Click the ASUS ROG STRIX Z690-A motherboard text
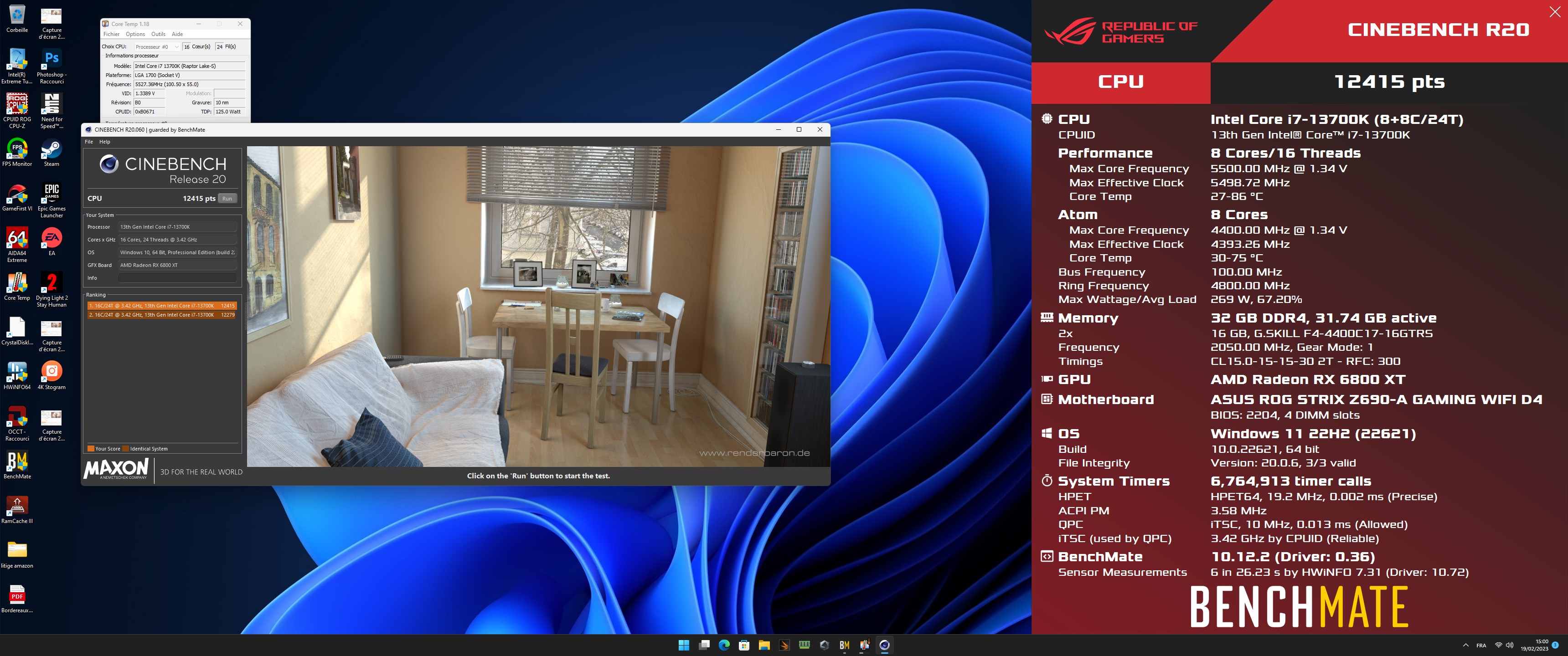1568x656 pixels. click(1376, 400)
